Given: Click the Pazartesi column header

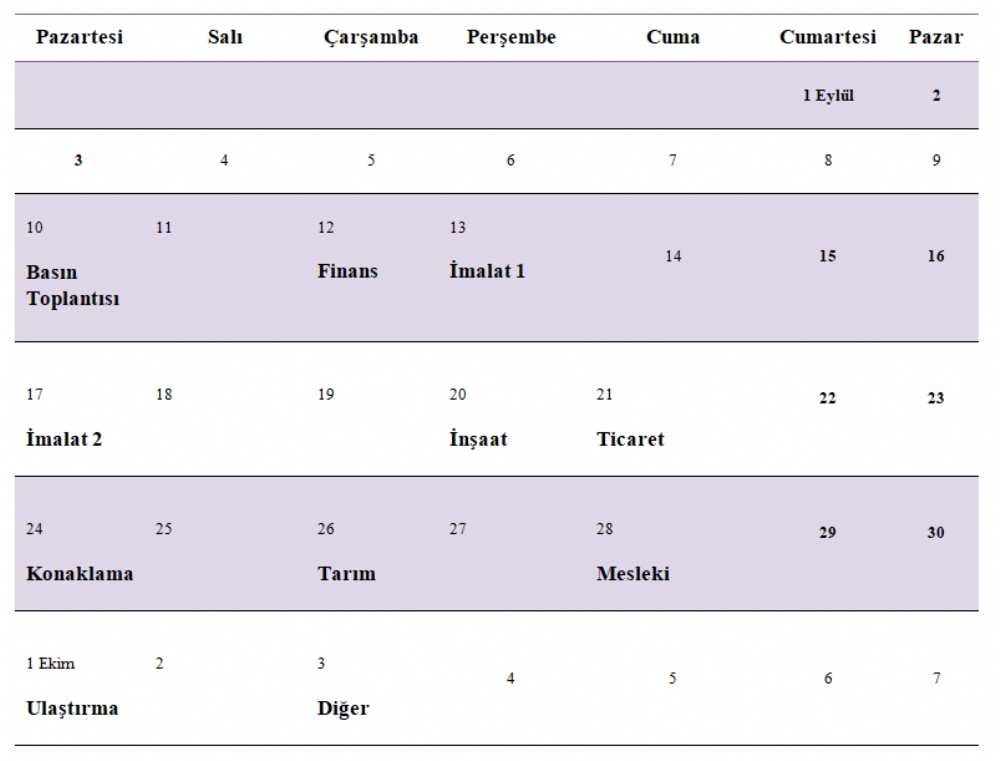Looking at the screenshot, I should tap(79, 38).
